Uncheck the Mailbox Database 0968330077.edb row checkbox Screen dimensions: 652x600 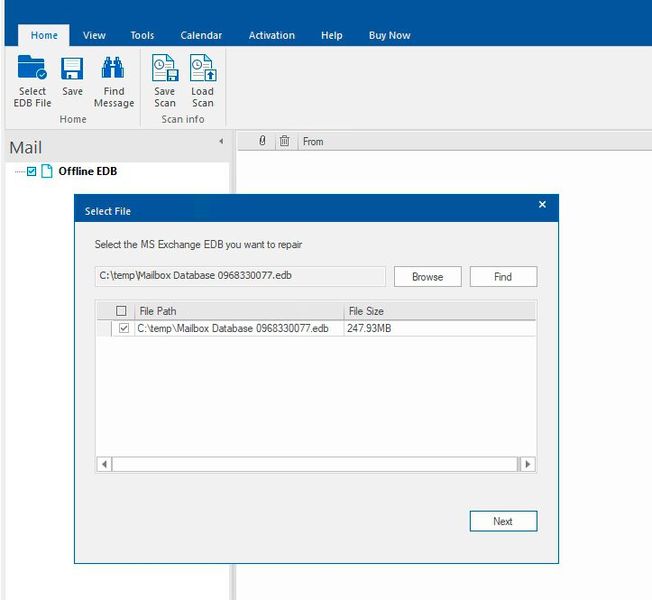tap(124, 328)
